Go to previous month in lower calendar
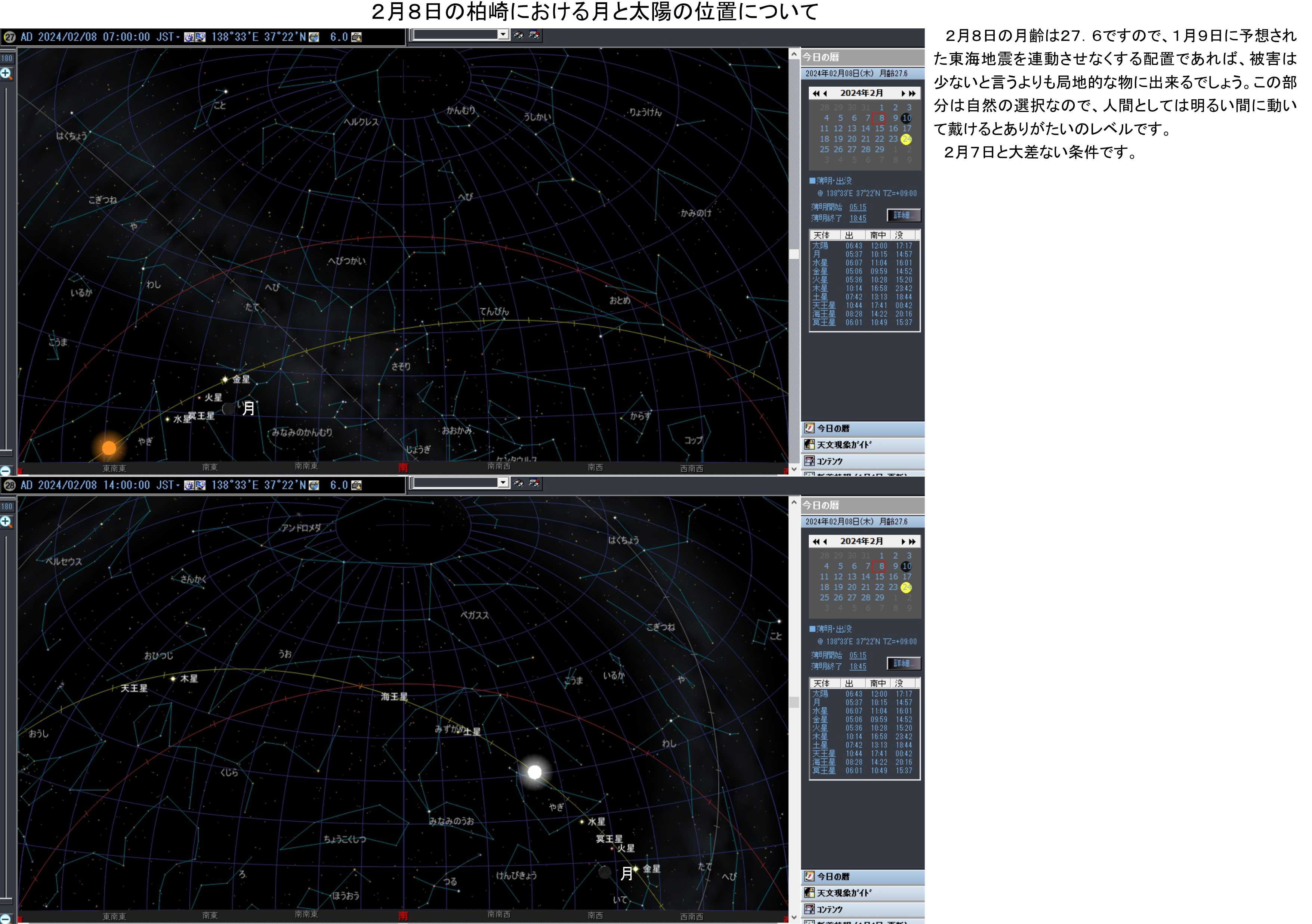Image resolution: width=1312 pixels, height=924 pixels. pos(825,542)
